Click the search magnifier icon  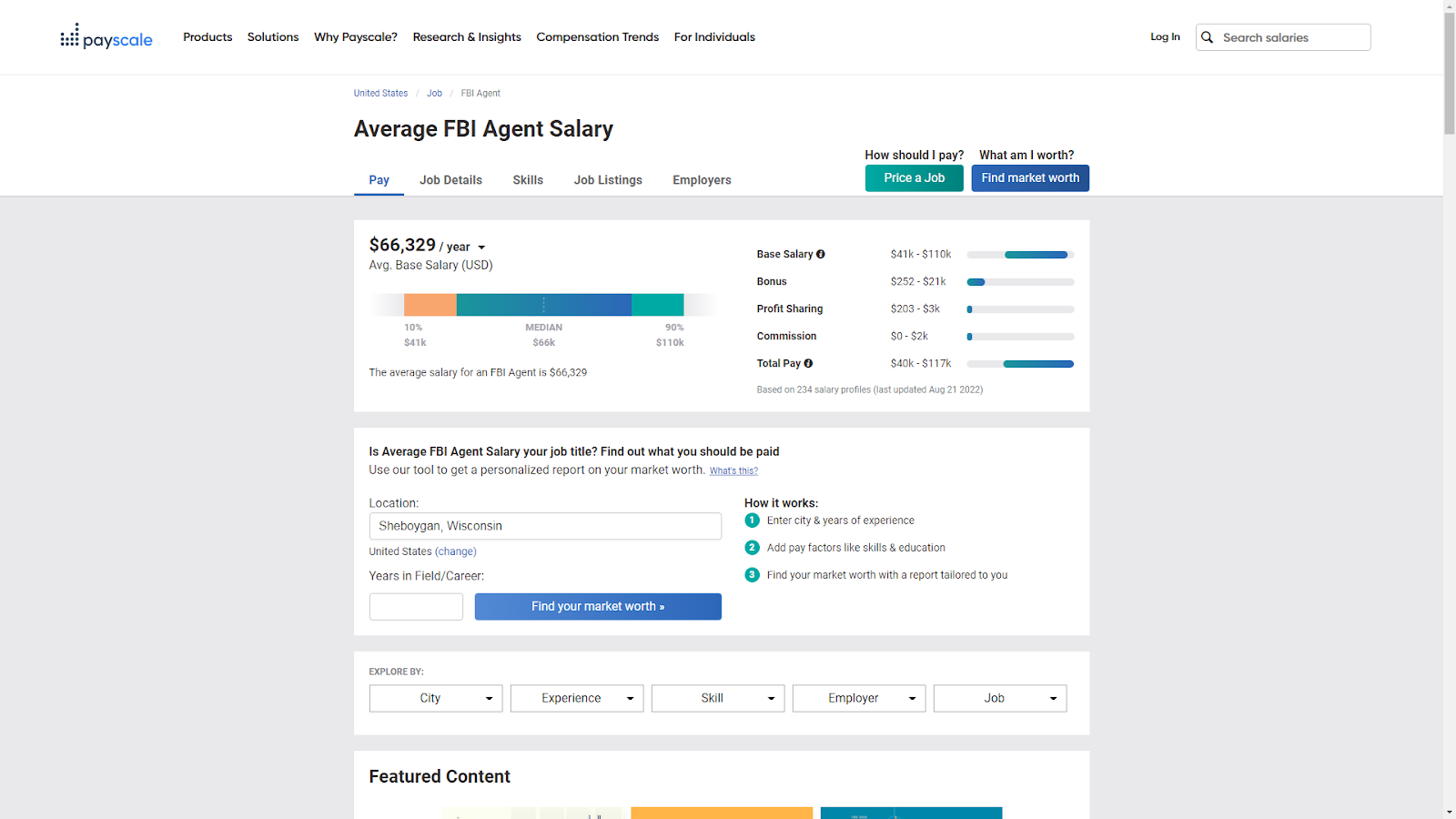[1208, 37]
